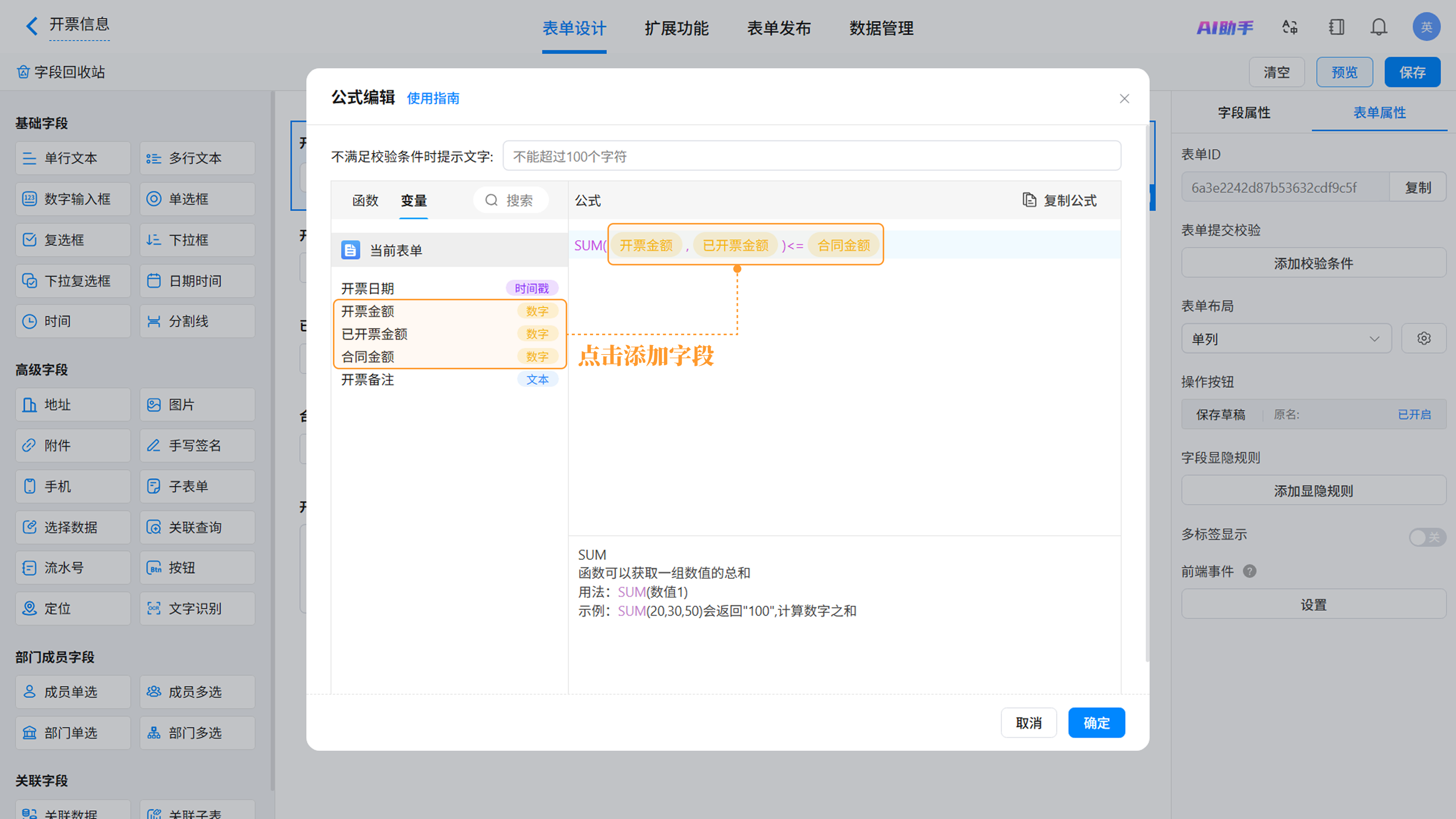Open the notebook panel icon in header

tap(1337, 27)
